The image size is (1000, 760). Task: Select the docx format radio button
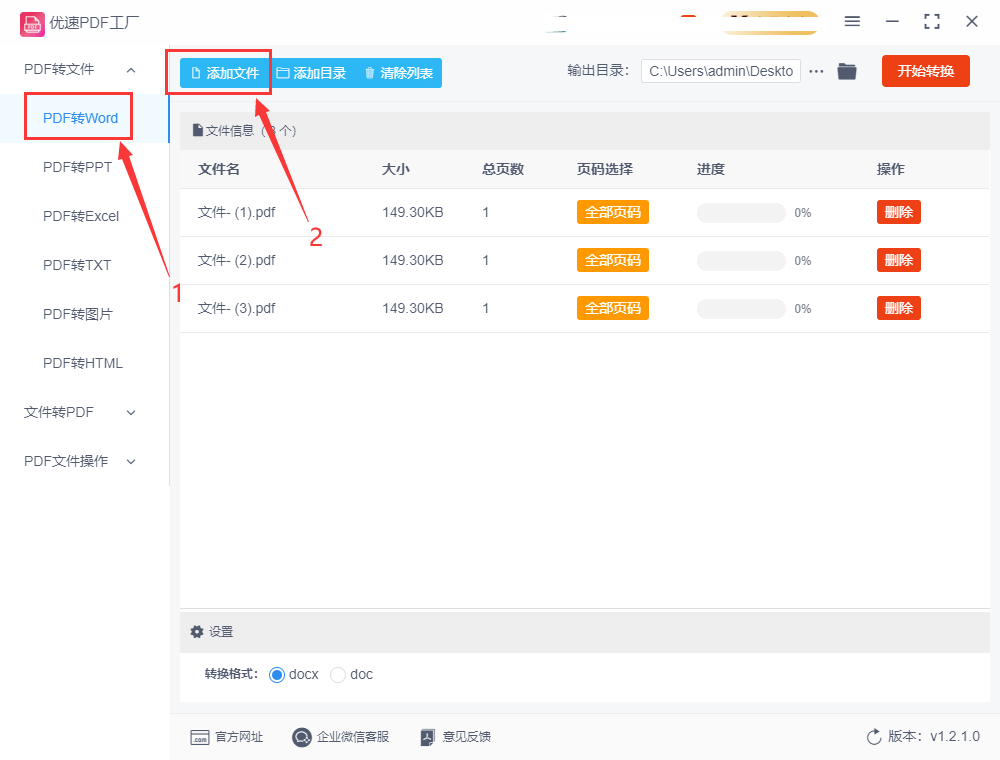coord(277,675)
